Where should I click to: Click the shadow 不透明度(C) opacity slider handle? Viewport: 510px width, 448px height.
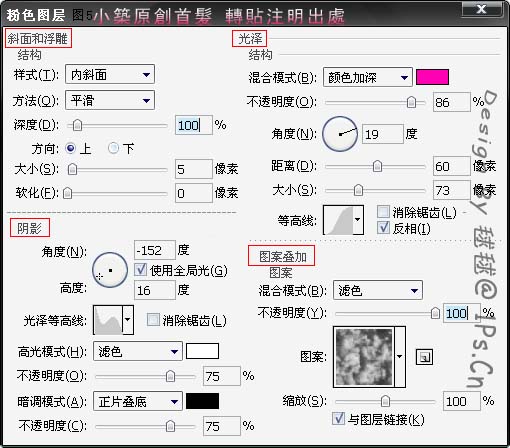tap(170, 426)
